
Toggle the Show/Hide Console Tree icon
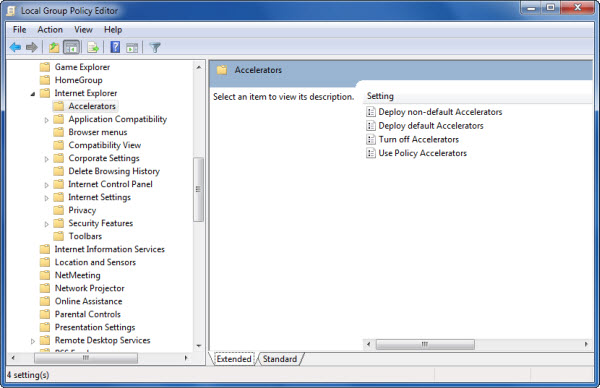[72, 47]
